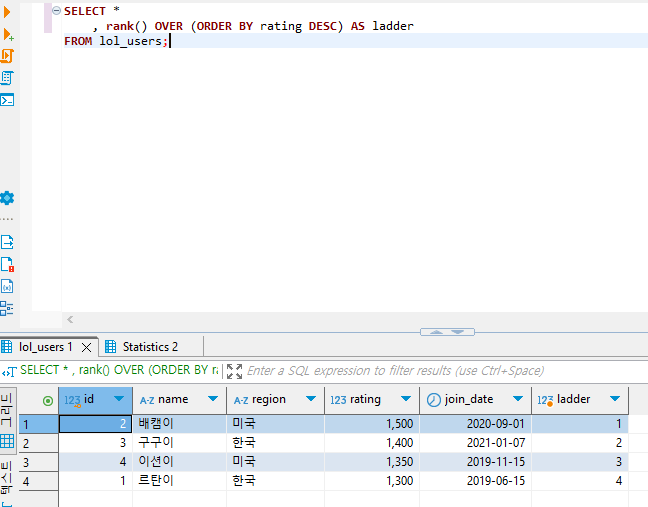This screenshot has width=648, height=507.
Task: Click the join_date cell 2020-09-01
Action: pyautogui.click(x=475, y=424)
